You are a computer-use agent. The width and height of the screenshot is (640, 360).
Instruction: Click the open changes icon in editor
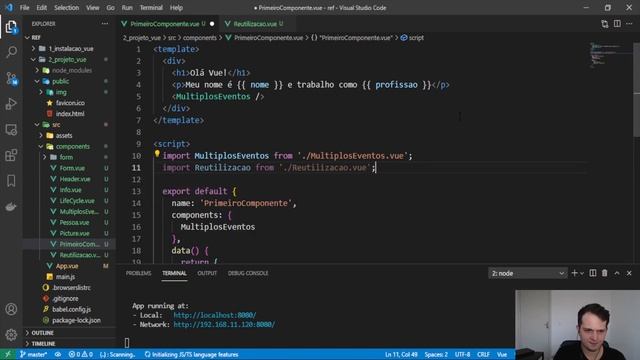(604, 24)
